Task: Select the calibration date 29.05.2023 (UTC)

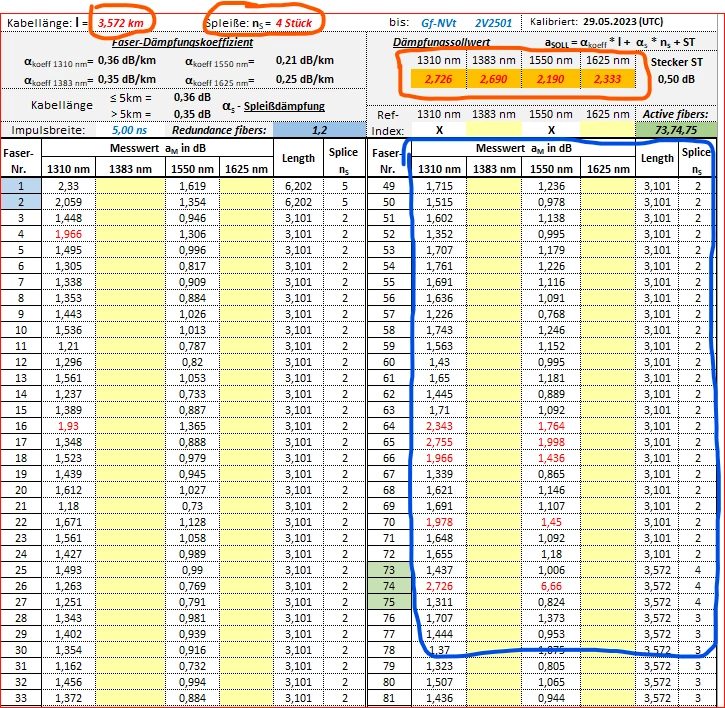Action: point(623,22)
